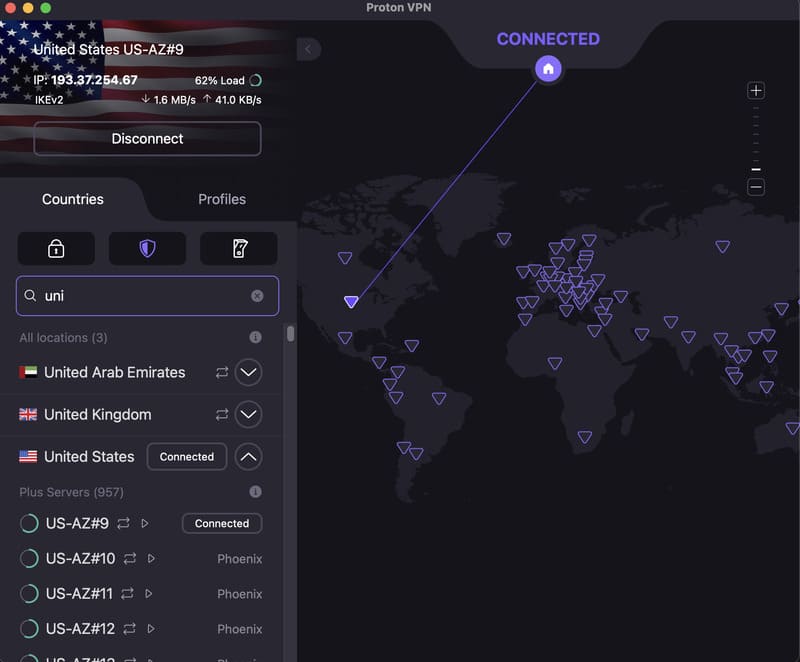
Task: Click the info icon beside All locations
Action: pyautogui.click(x=255, y=338)
